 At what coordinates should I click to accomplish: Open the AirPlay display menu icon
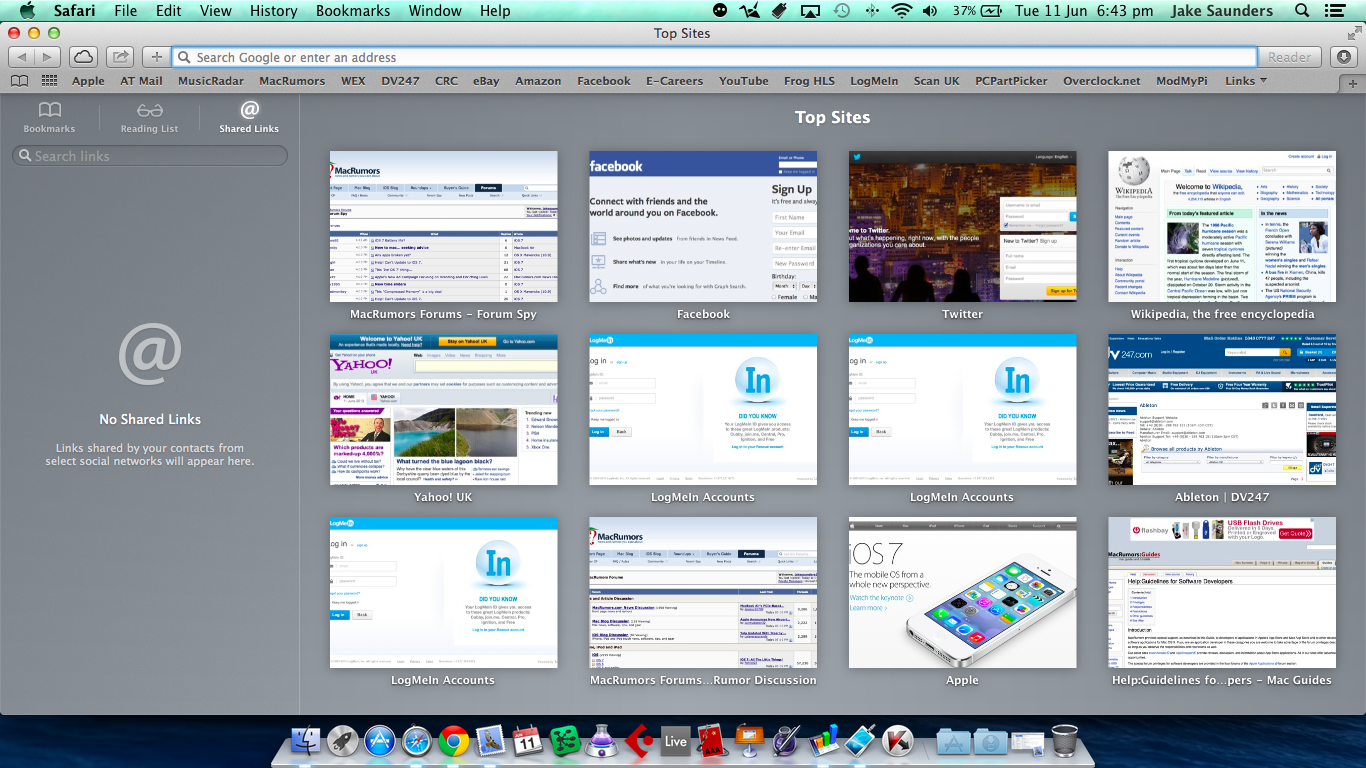point(811,11)
